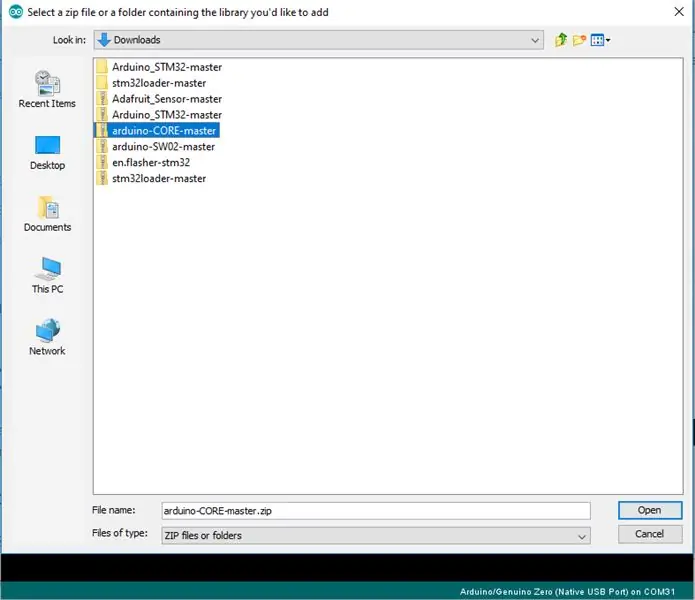Select the arduino-CORE-master zip icon

point(102,131)
